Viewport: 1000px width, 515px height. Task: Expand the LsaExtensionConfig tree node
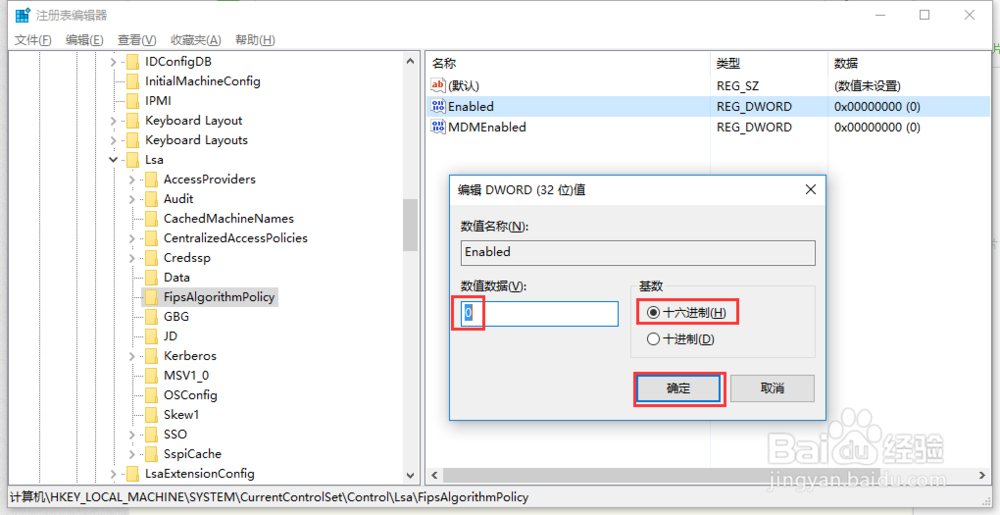coord(114,474)
